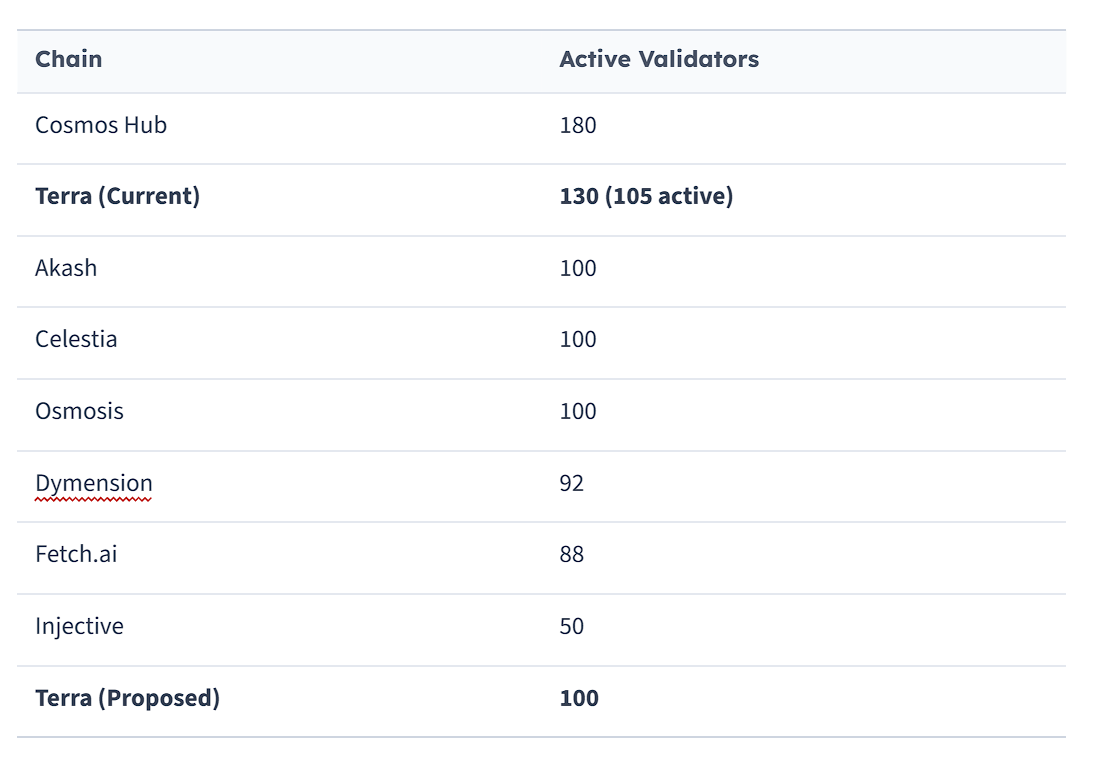Select Injective's validator count 50
1095x764 pixels.
click(571, 627)
